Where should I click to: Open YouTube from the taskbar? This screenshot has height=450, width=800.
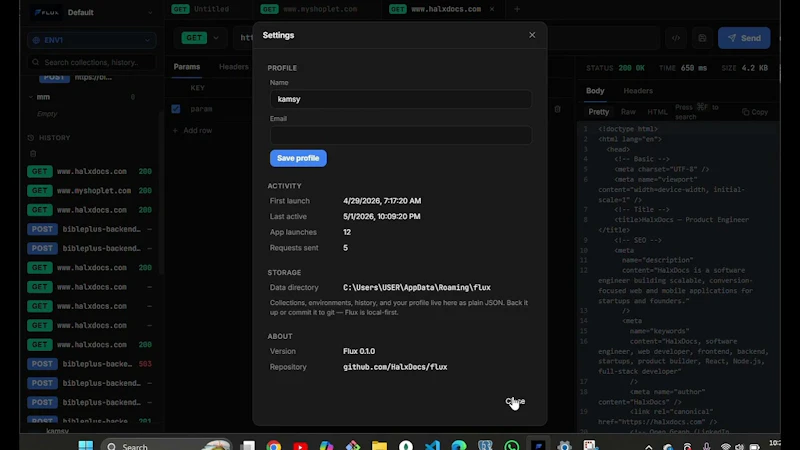tap(301, 445)
